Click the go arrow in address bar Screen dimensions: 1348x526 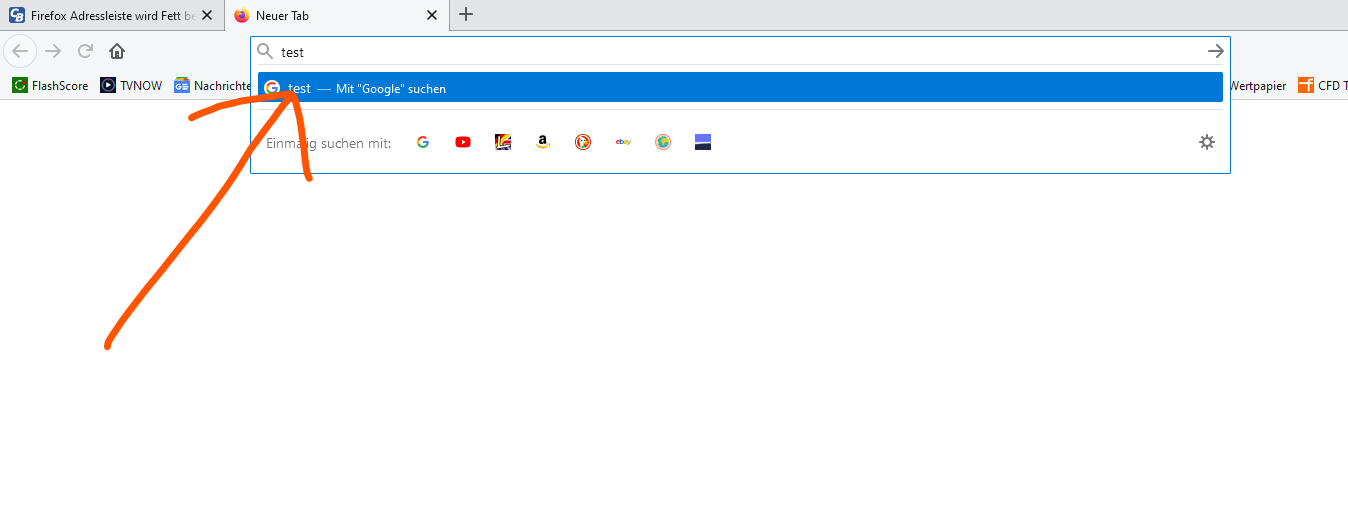click(x=1215, y=51)
